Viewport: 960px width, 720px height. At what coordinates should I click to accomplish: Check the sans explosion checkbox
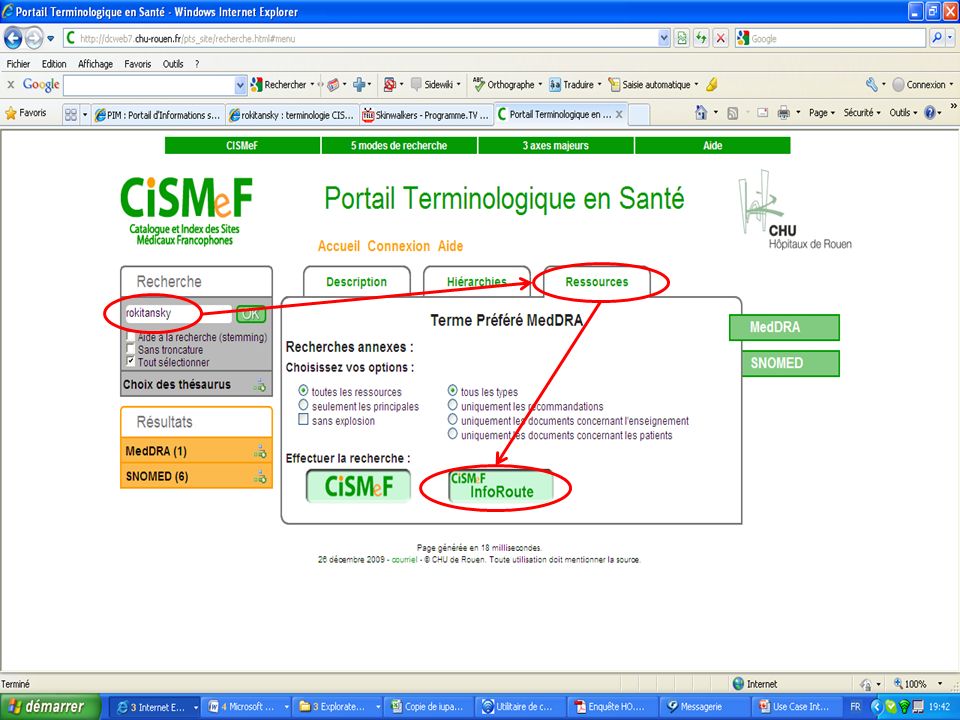click(x=303, y=419)
